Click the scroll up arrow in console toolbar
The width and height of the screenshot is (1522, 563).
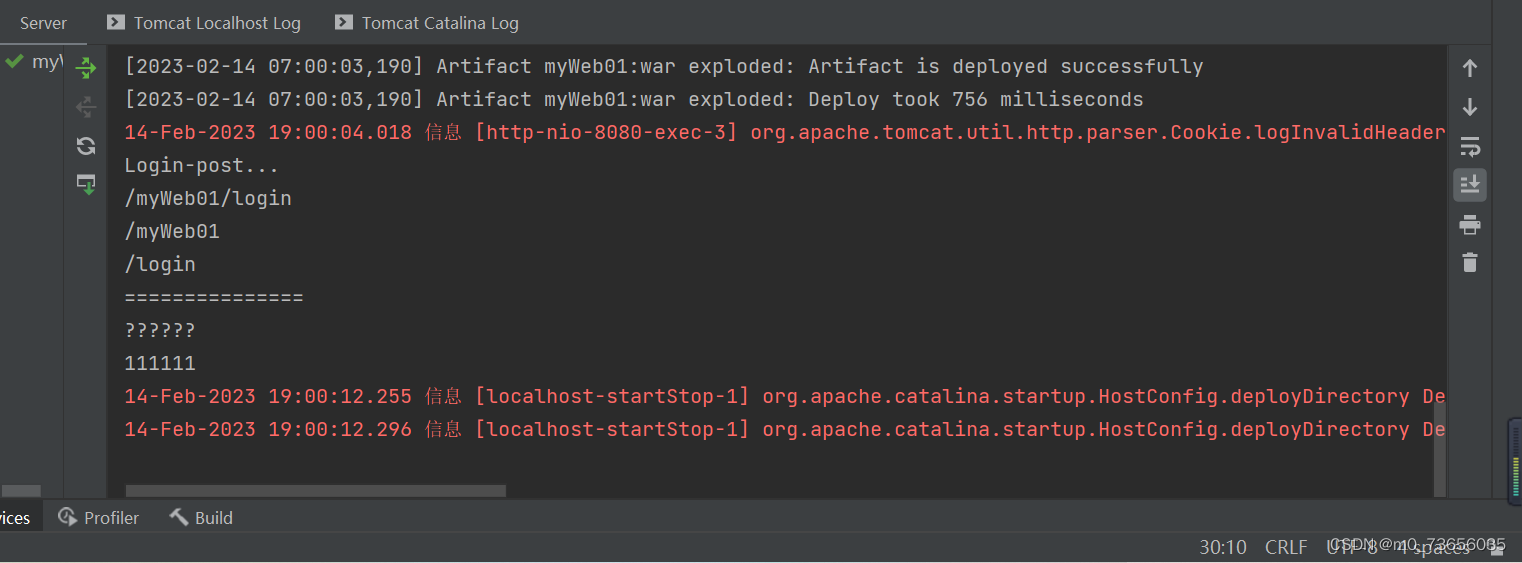(x=1469, y=68)
